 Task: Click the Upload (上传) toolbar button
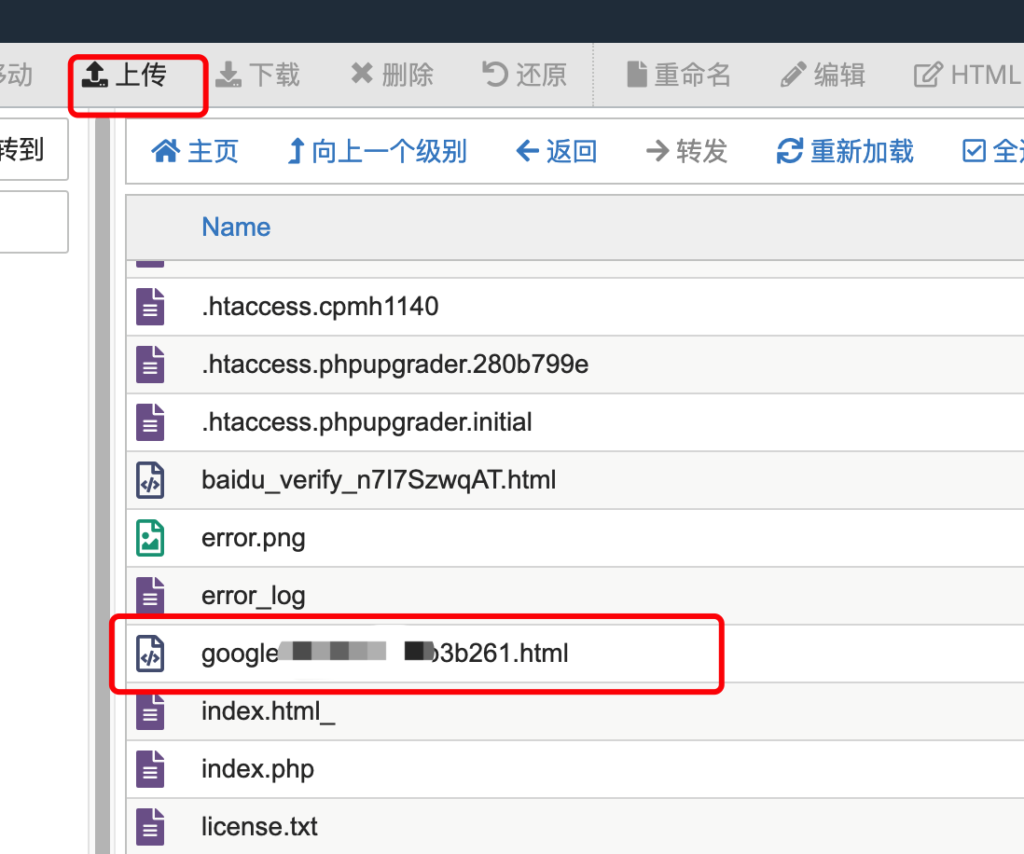(x=124, y=74)
